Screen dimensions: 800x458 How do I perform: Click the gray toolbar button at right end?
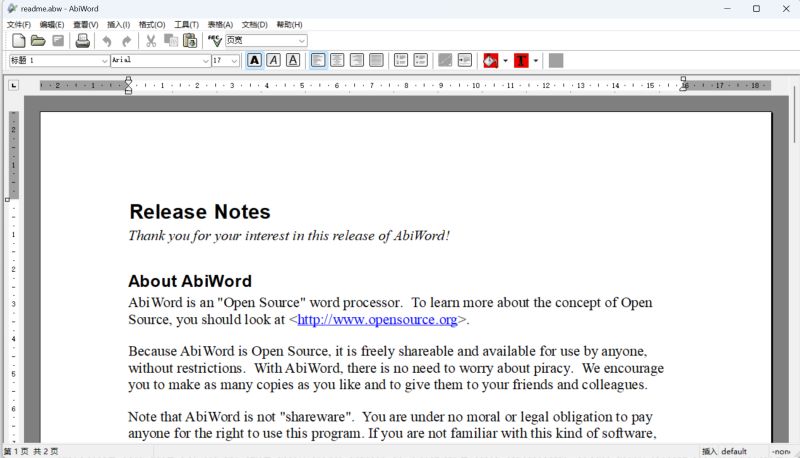coord(556,61)
